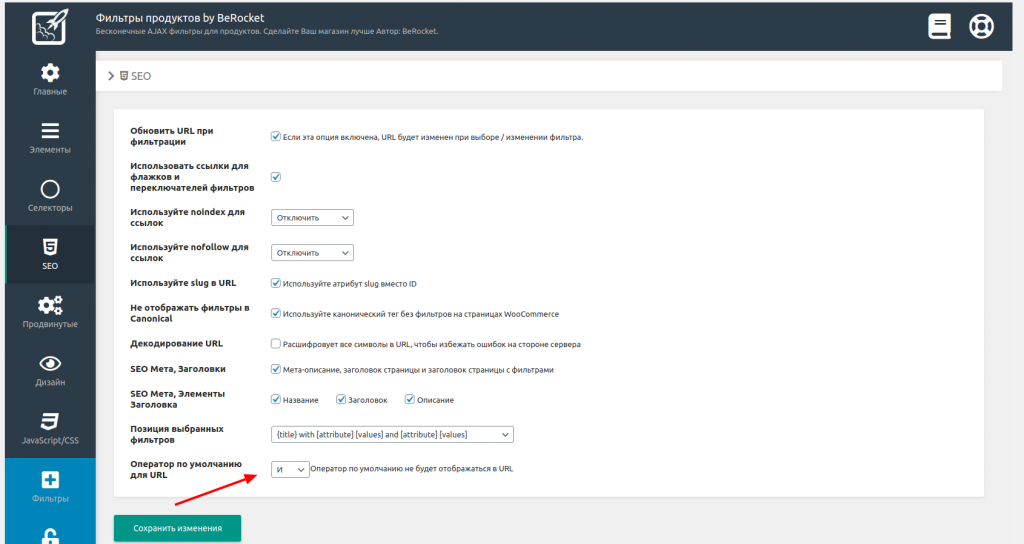Enable the Декодирование URL checkbox
Screen dimensions: 1024x544
point(276,343)
